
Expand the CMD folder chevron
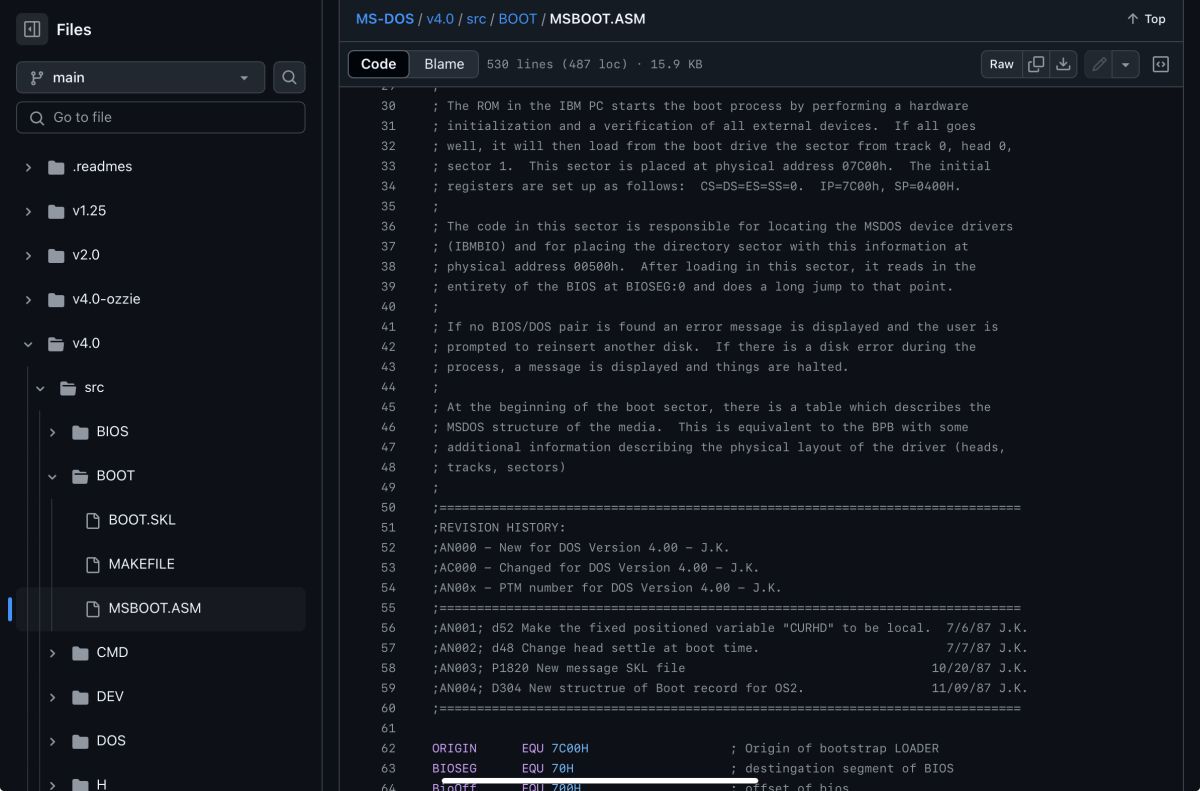[52, 652]
